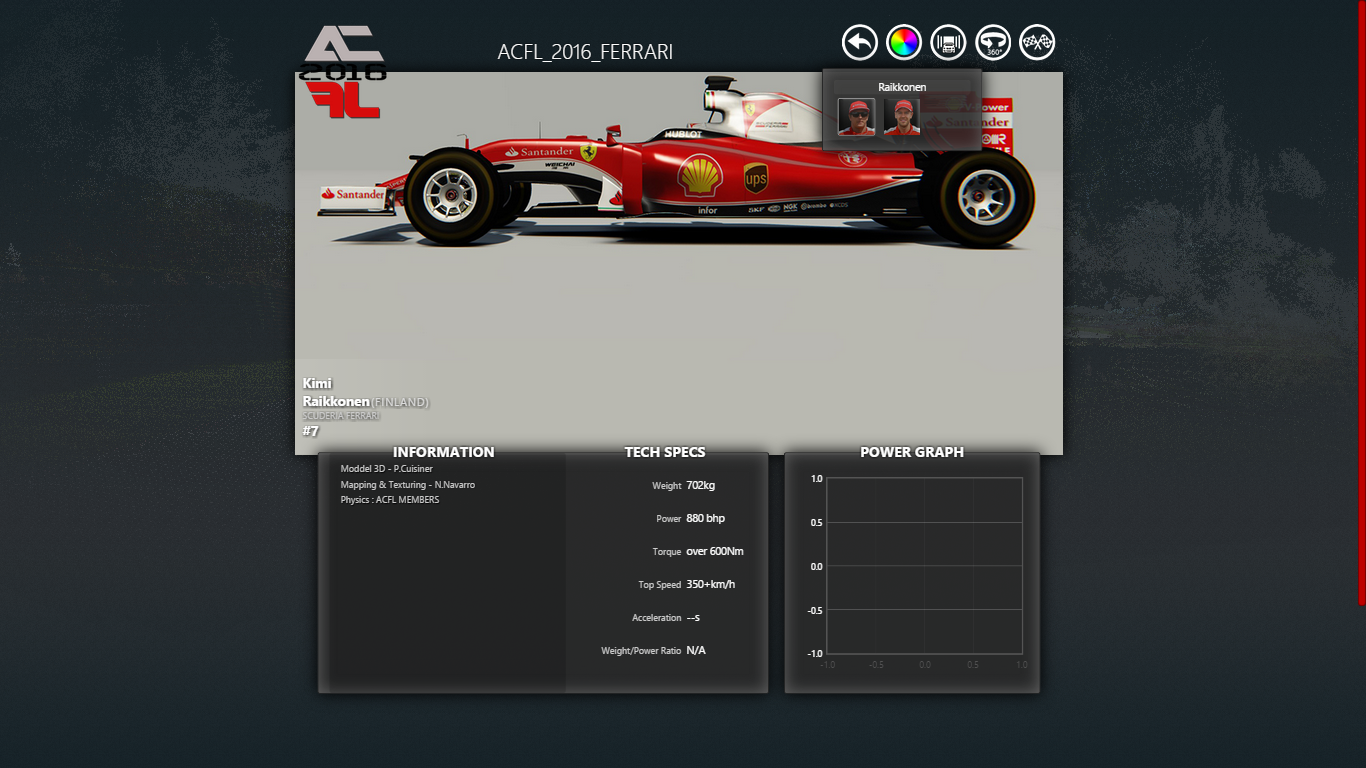Click the crossed checkered flags icon
This screenshot has height=768, width=1366.
click(x=1037, y=43)
